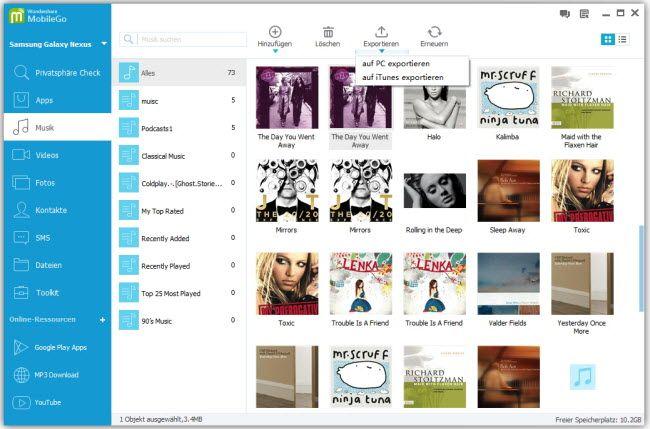Choose auf PC exportieren
650x429 pixels.
tap(396, 63)
